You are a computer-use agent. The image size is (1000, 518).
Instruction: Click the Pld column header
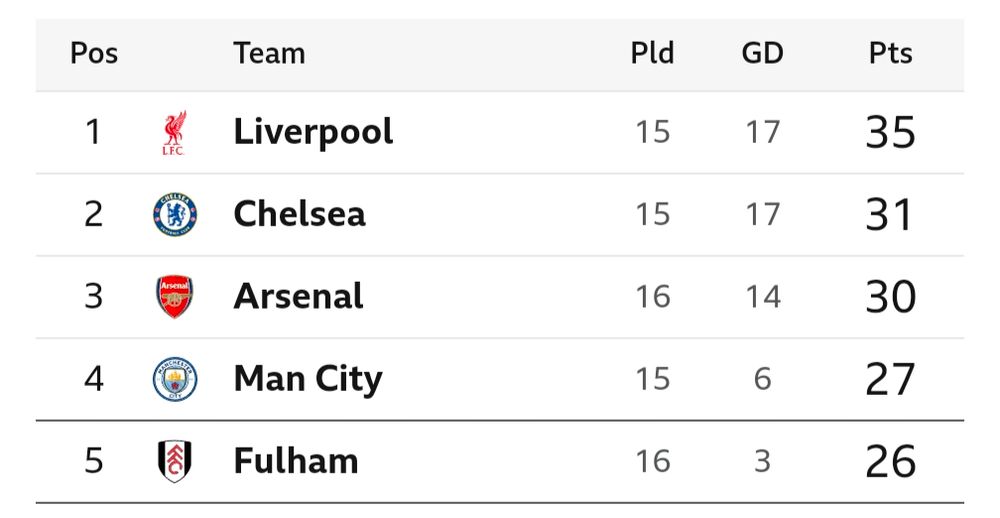pos(652,54)
